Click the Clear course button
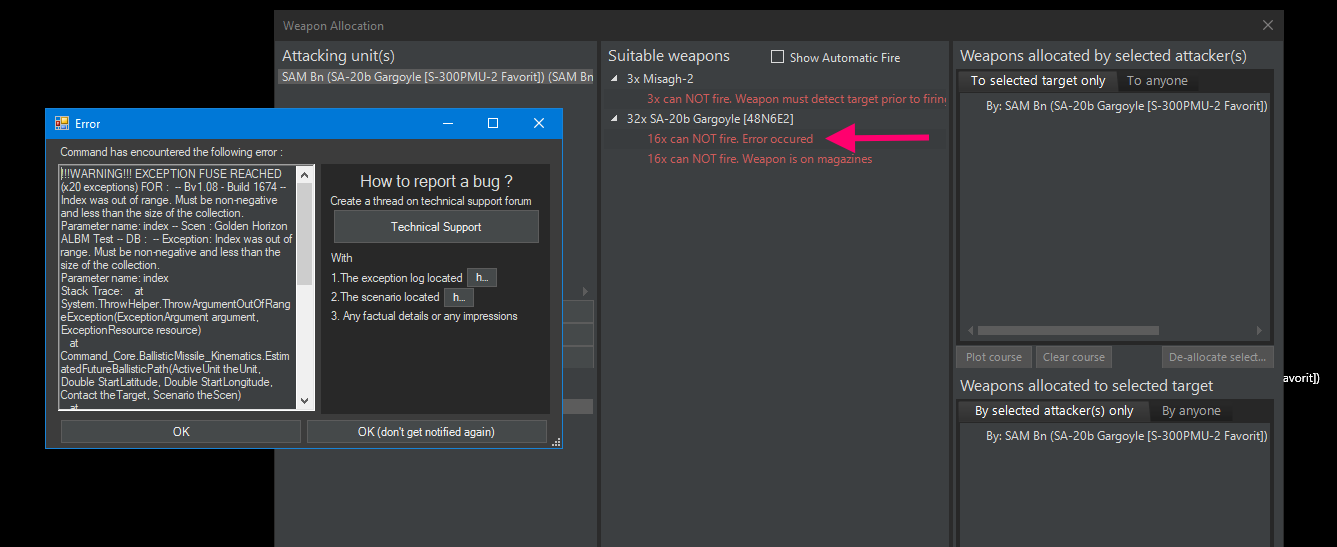This screenshot has width=1337, height=547. (1074, 357)
